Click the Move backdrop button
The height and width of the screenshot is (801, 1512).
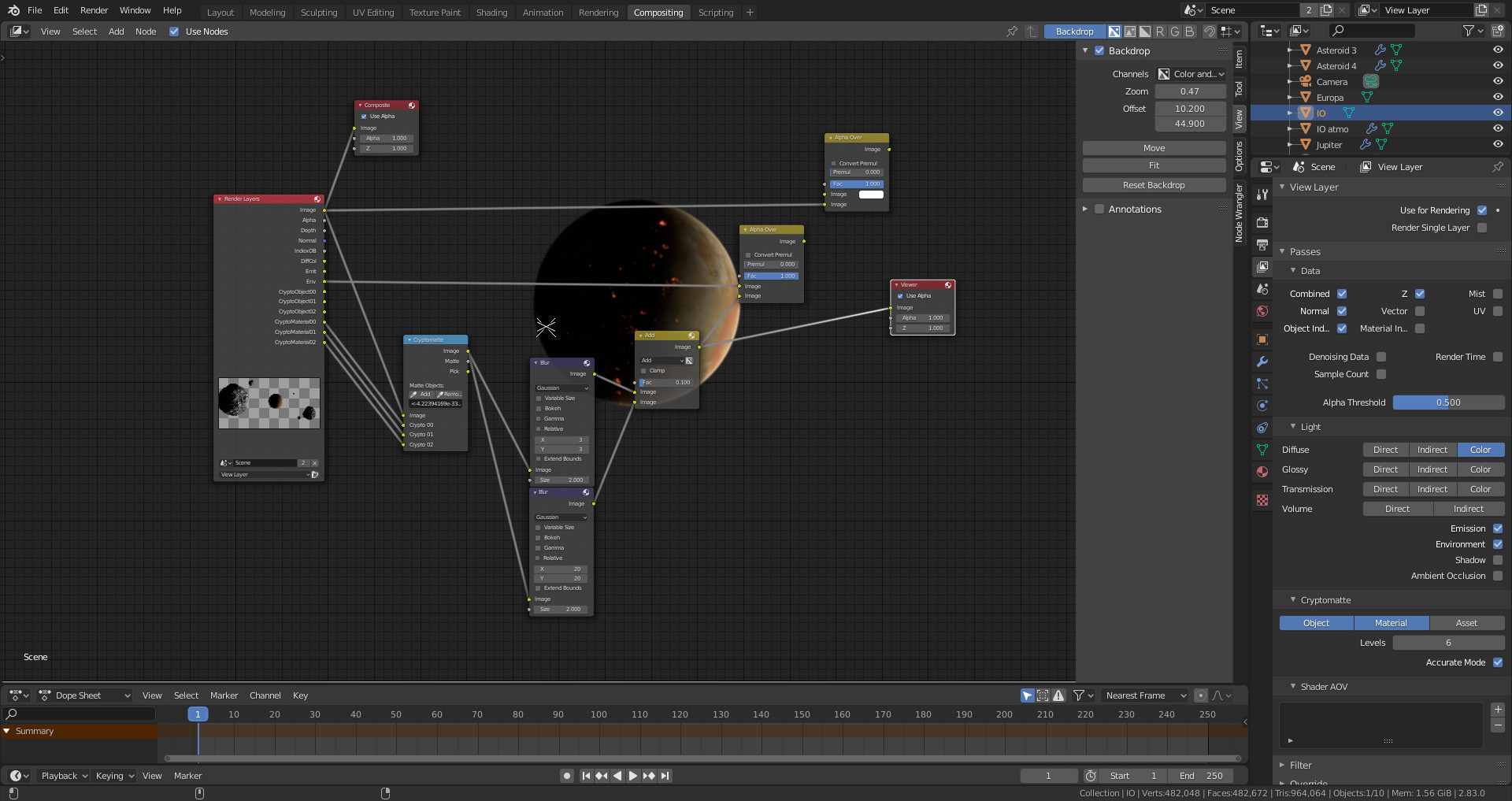(x=1154, y=148)
